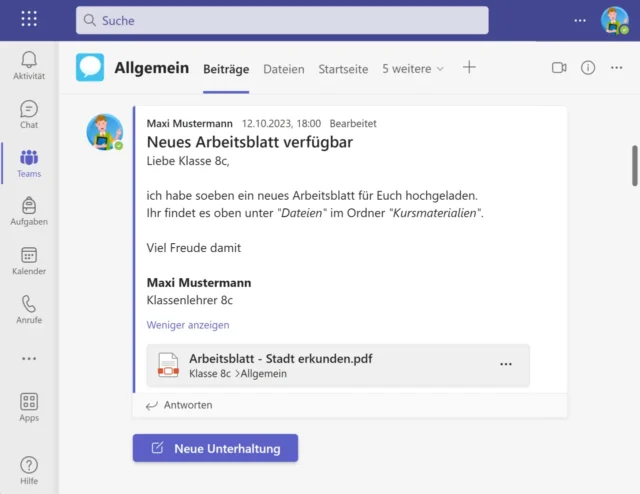This screenshot has height=494, width=640.
Task: Switch to the Startseite tab
Action: pyautogui.click(x=343, y=69)
